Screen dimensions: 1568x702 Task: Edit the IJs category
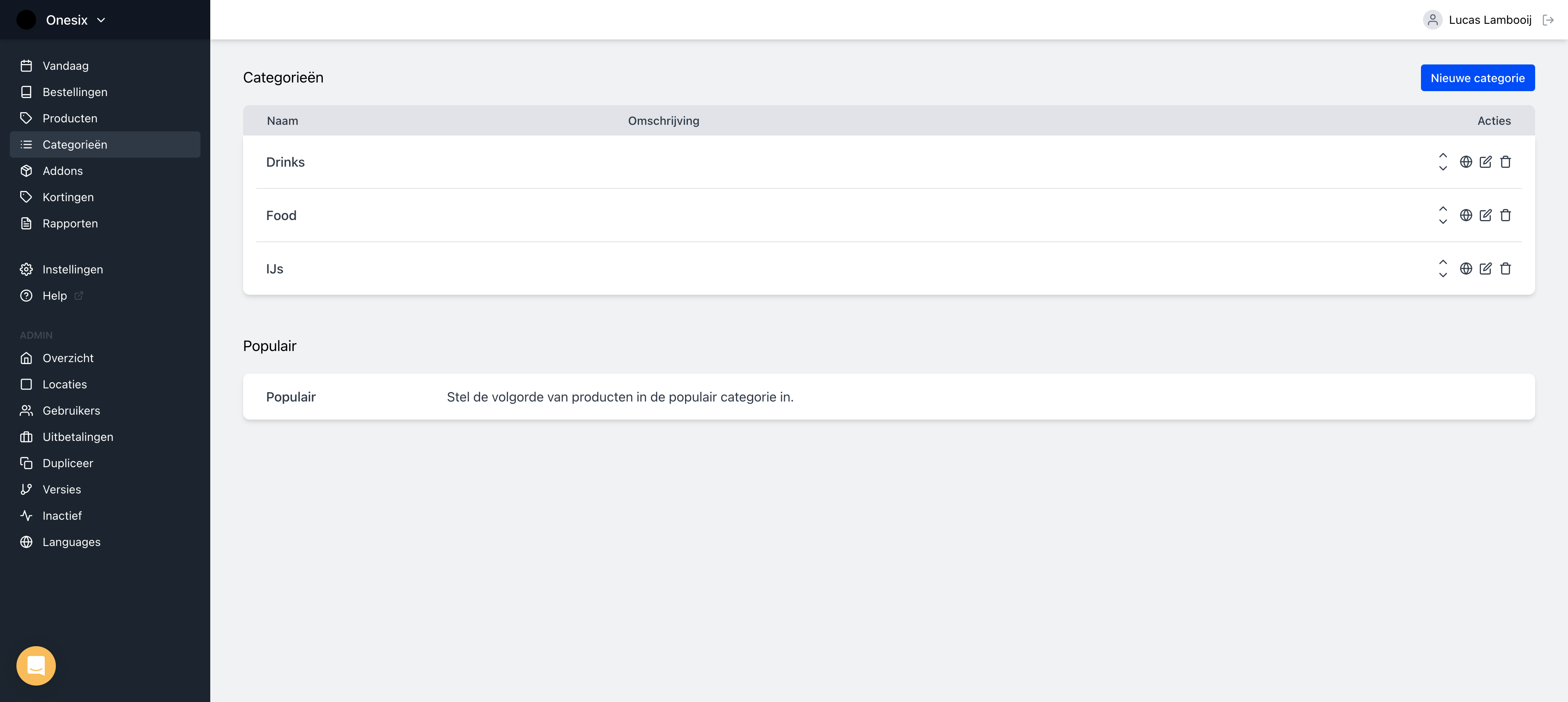1485,268
